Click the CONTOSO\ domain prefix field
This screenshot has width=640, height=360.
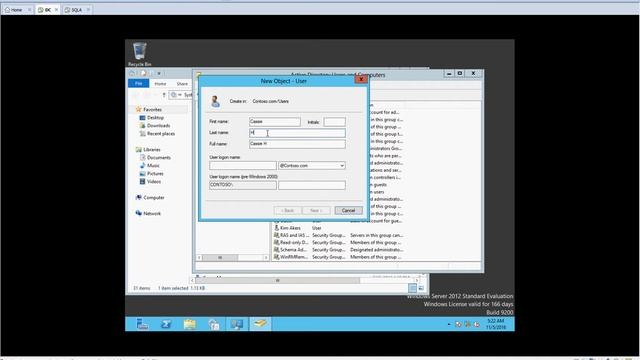point(243,185)
